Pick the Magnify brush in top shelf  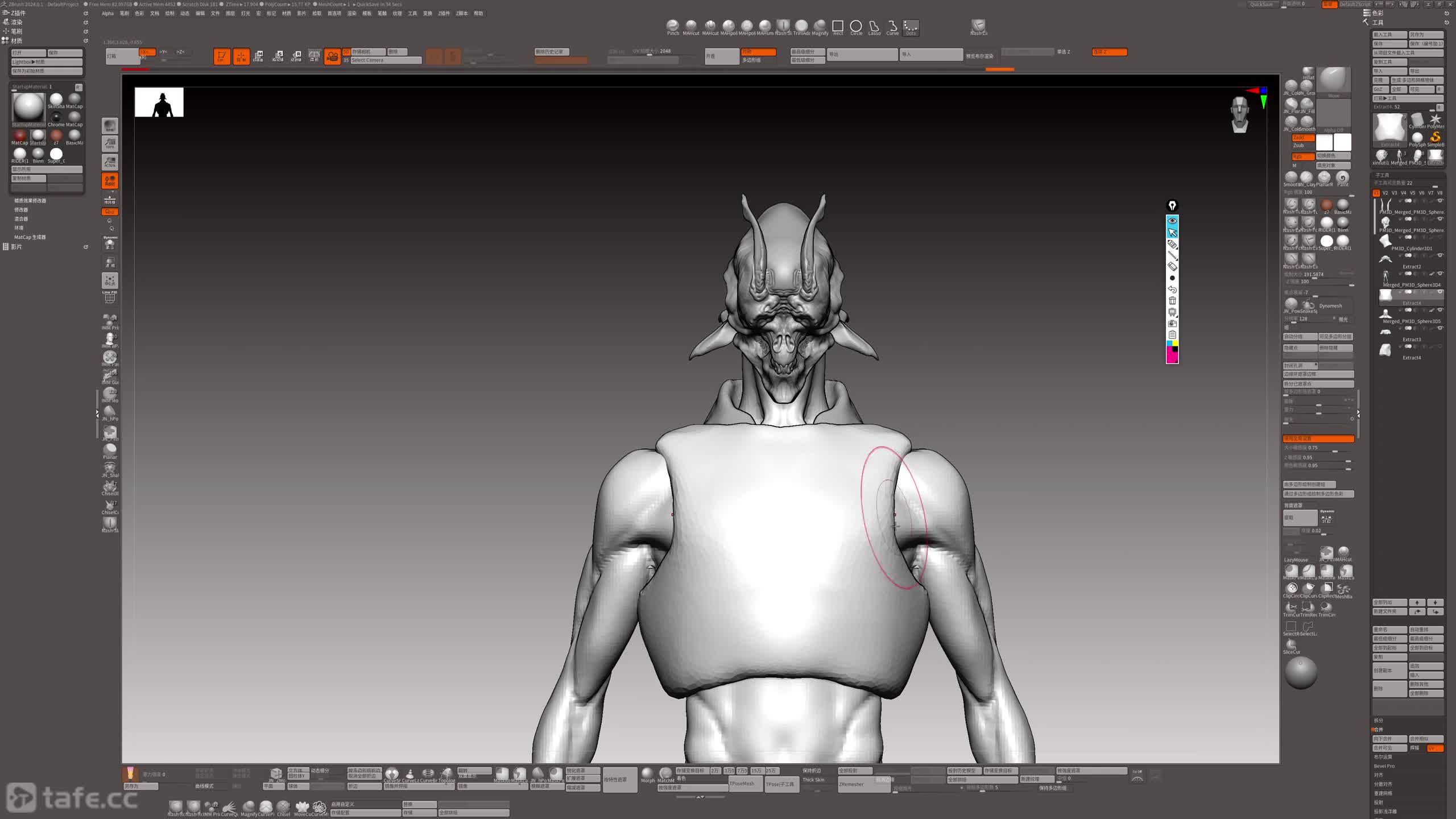[x=820, y=26]
